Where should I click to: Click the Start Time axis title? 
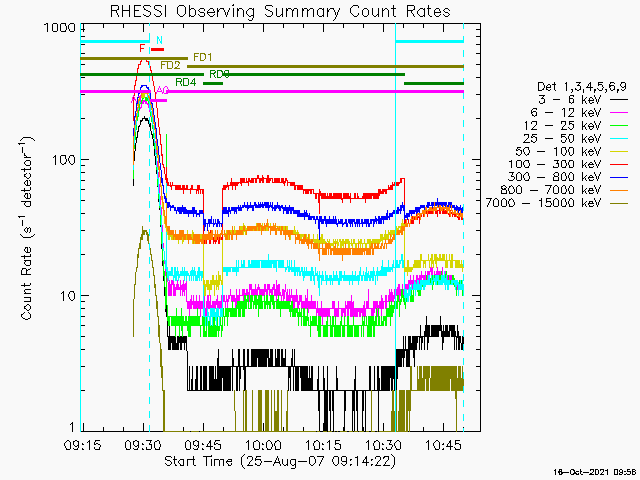(280, 461)
